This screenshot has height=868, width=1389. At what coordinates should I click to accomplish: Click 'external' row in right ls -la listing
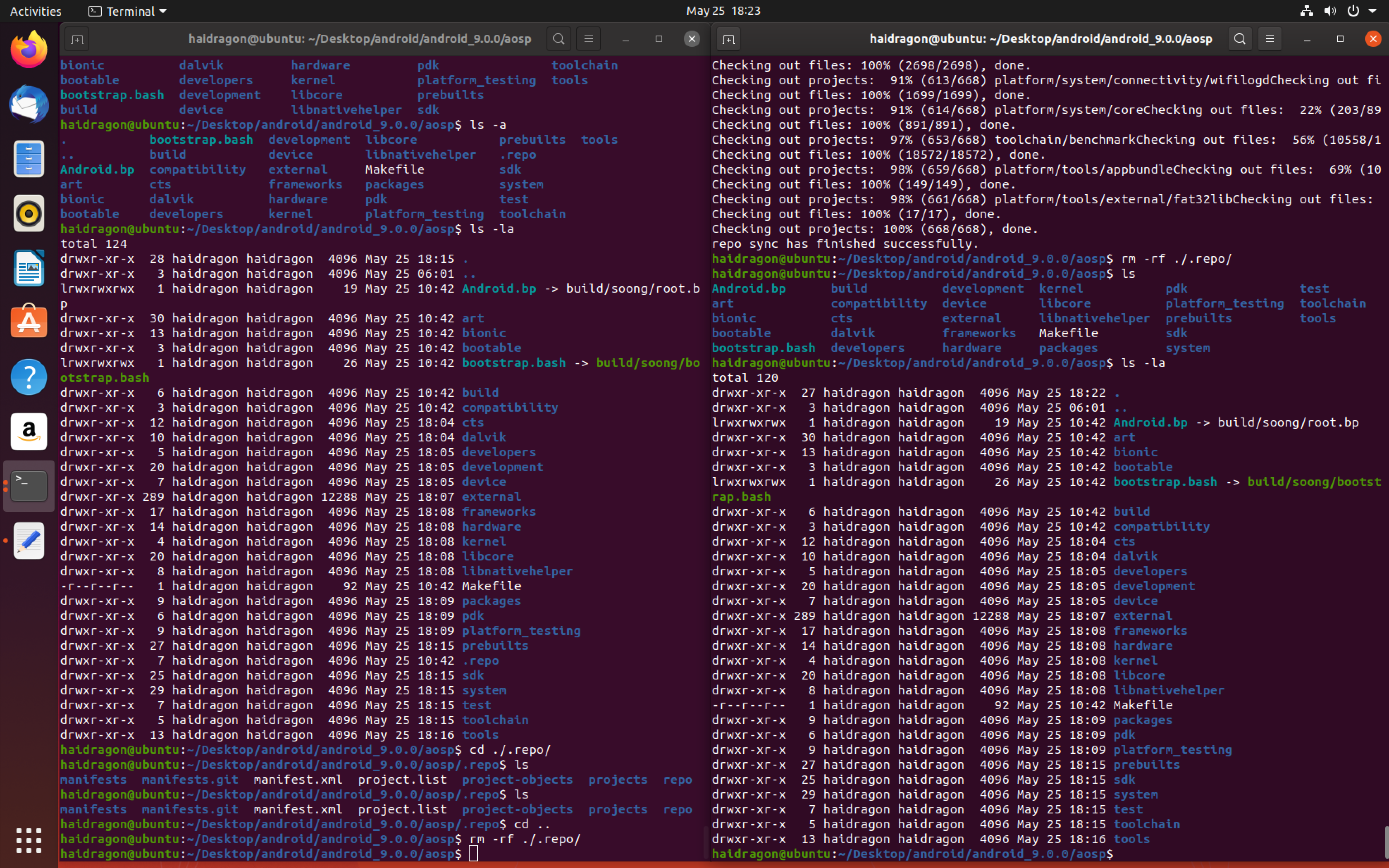point(942,616)
